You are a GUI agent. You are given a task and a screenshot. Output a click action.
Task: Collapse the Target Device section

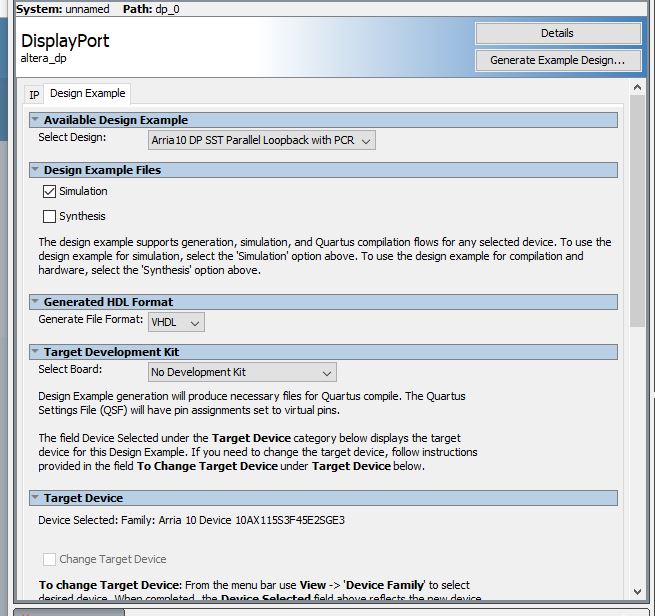pyautogui.click(x=36, y=498)
